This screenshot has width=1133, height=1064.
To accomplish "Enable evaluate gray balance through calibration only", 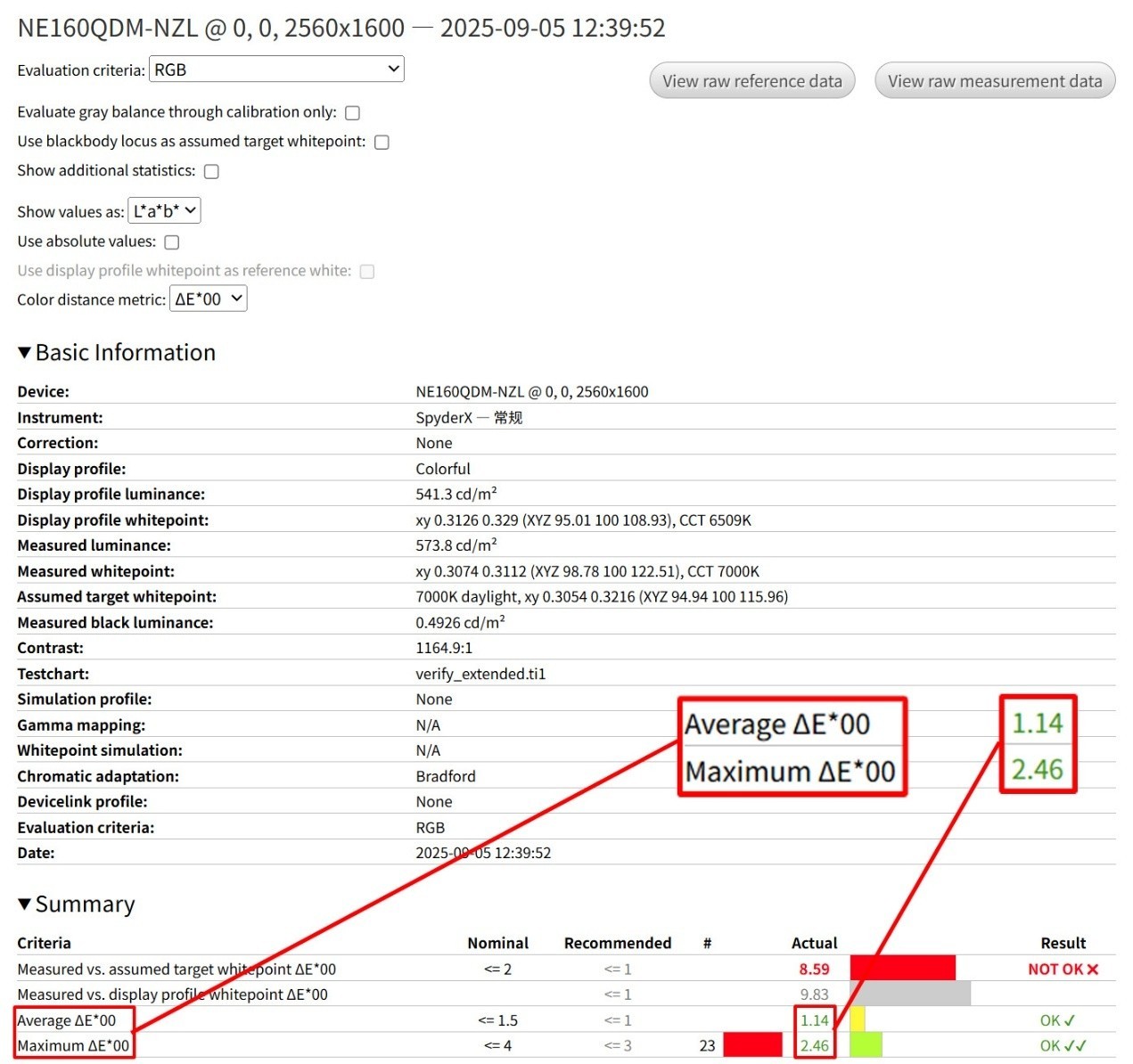I will coord(352,113).
